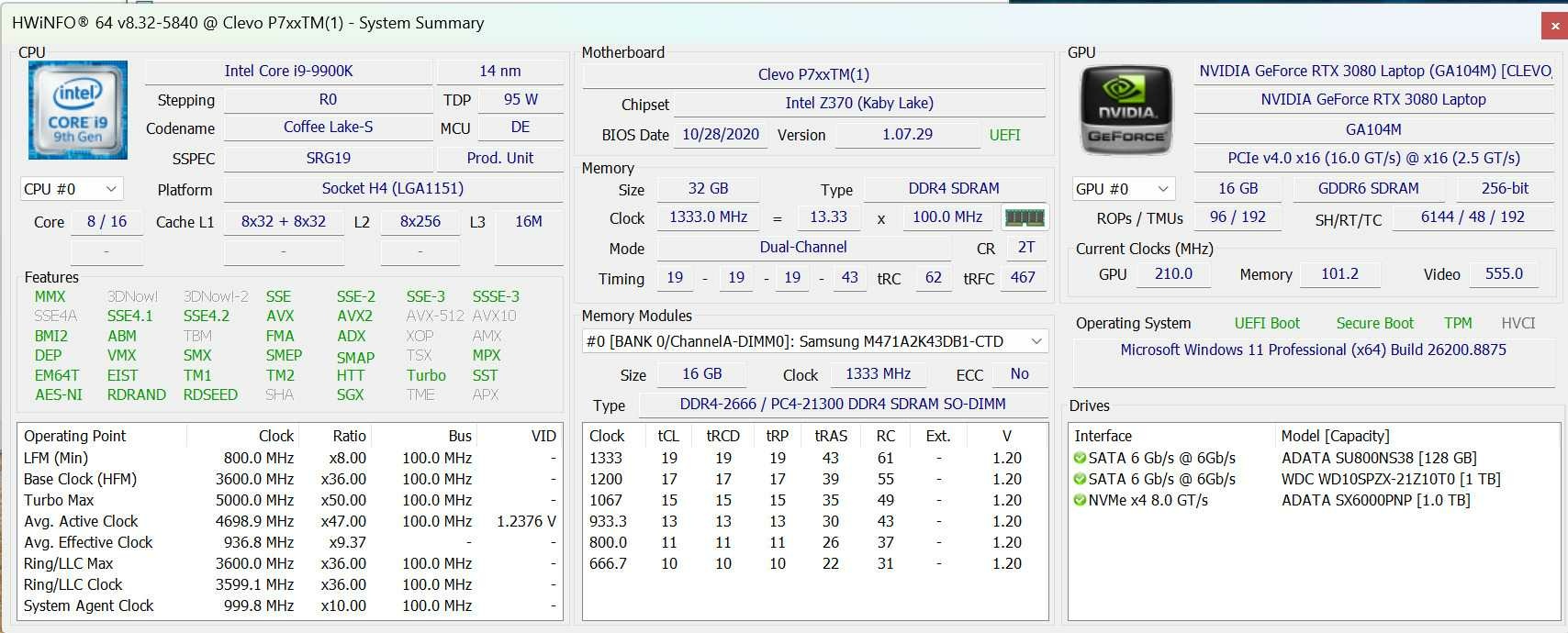Click the GA104M GPU codename field
This screenshot has height=633, width=1568.
tap(1373, 129)
